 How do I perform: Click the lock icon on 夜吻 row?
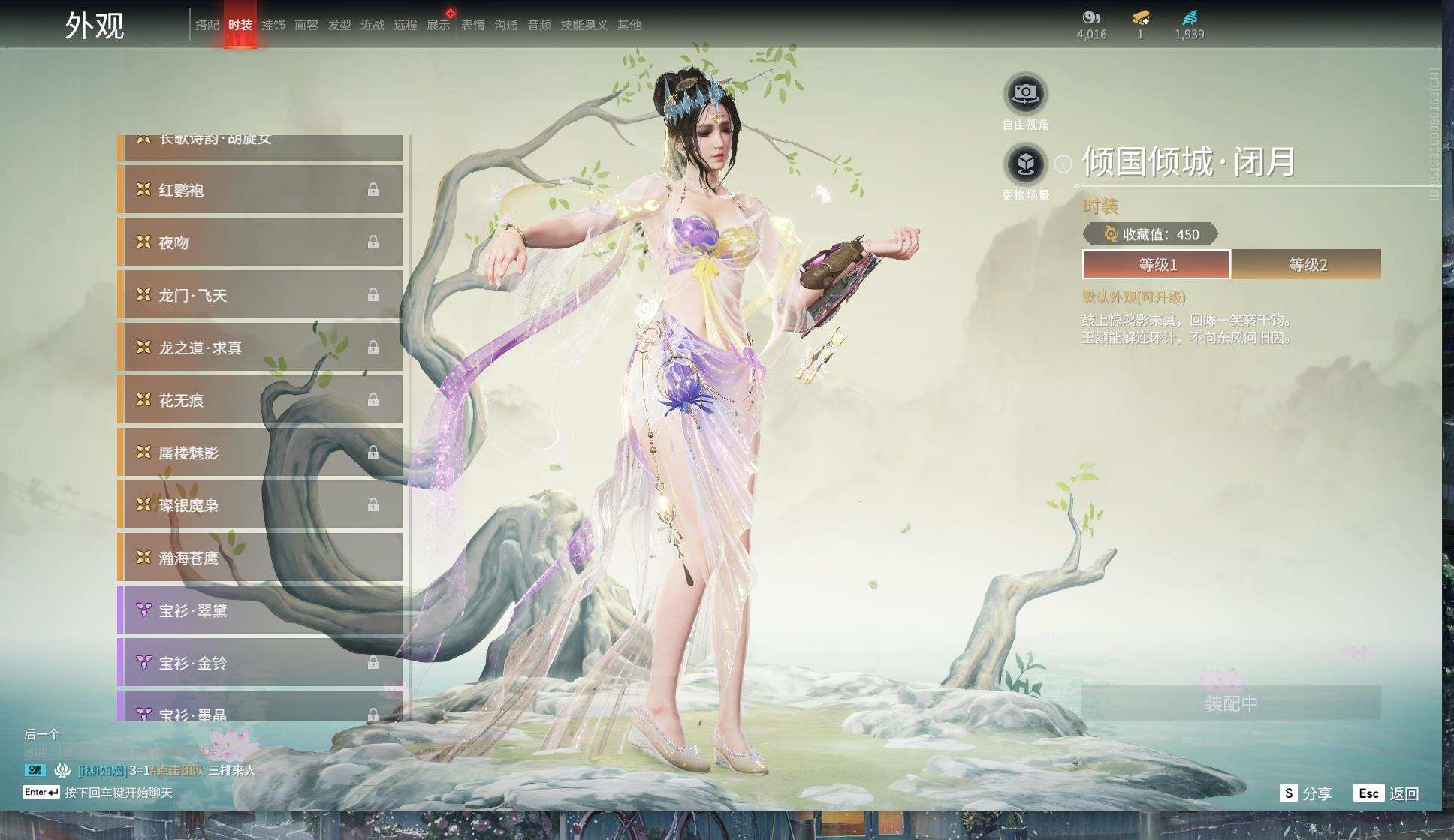[x=373, y=242]
